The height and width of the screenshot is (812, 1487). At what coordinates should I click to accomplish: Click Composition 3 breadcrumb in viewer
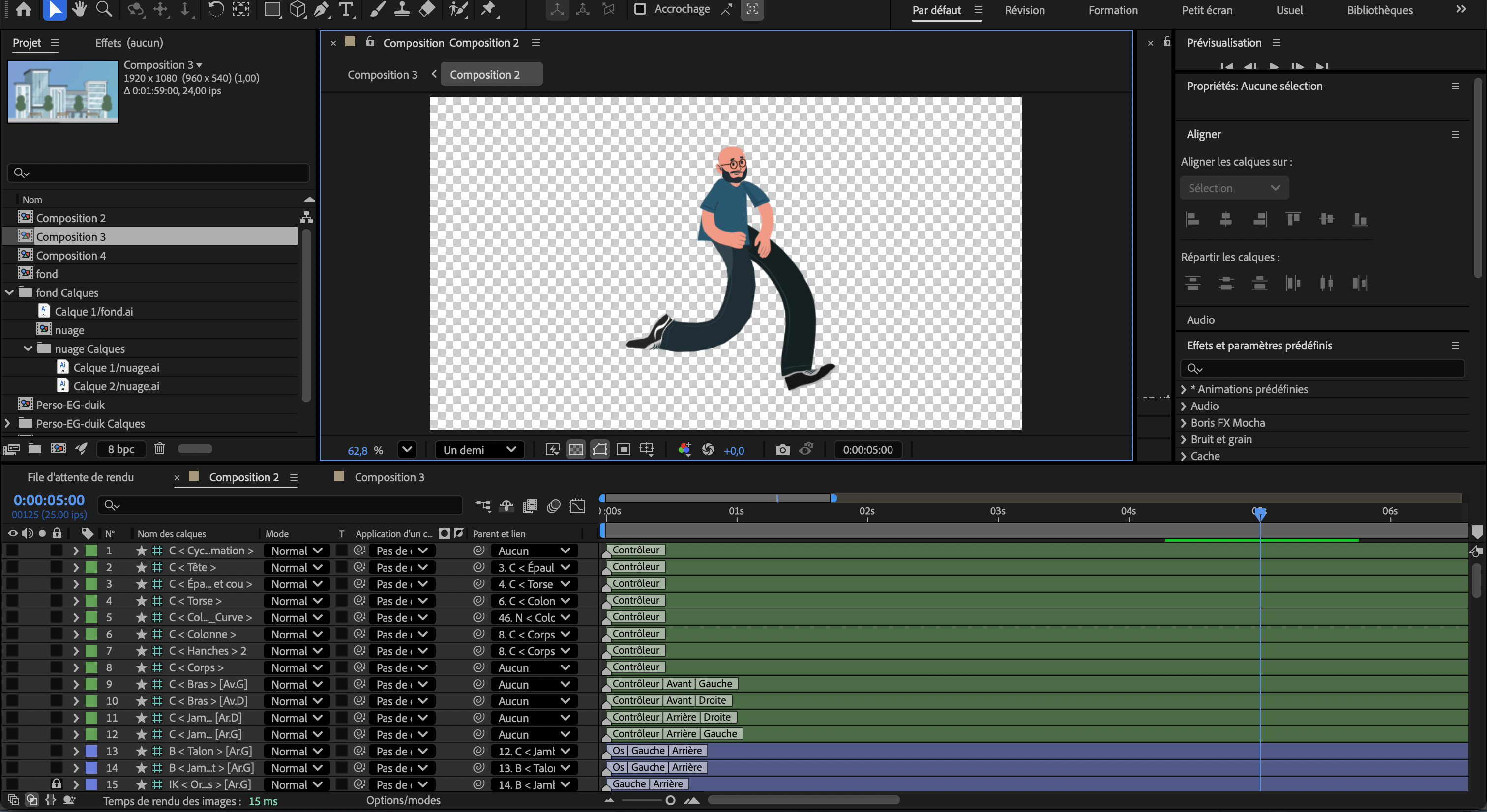point(382,74)
